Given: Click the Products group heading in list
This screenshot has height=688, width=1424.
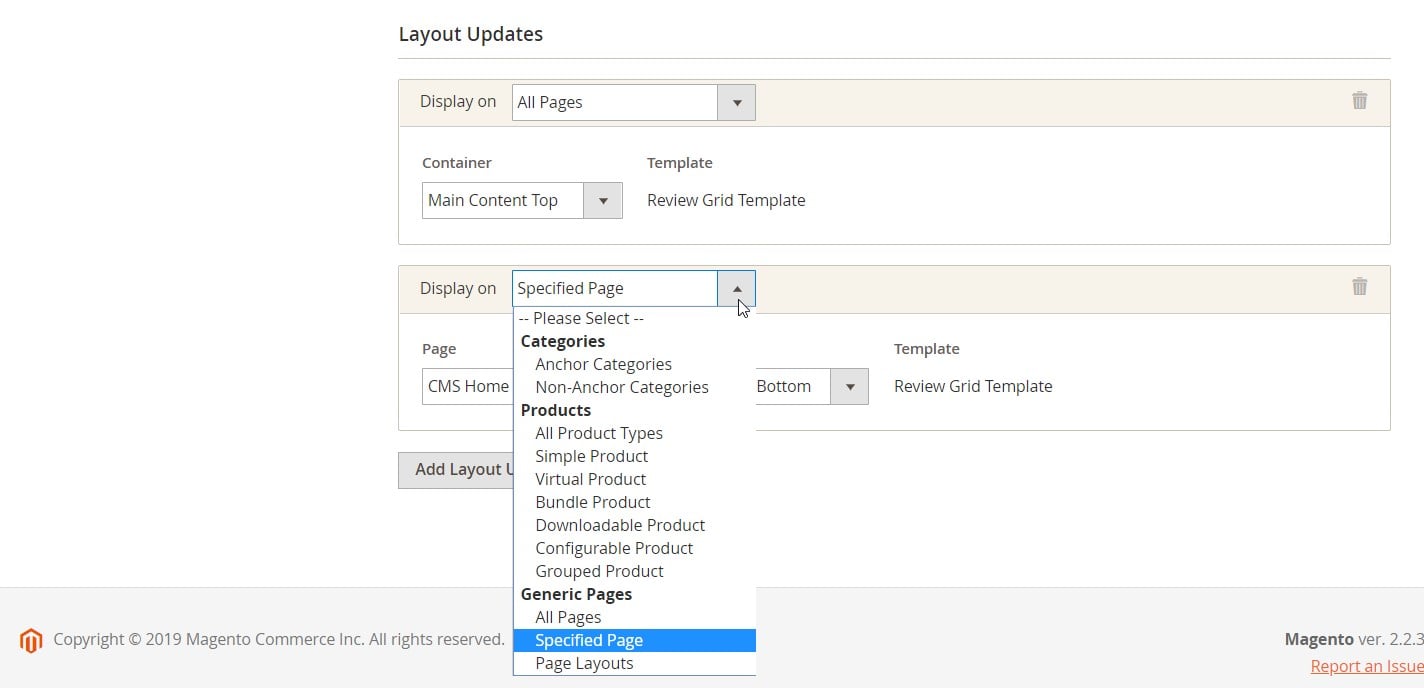Looking at the screenshot, I should pos(556,410).
